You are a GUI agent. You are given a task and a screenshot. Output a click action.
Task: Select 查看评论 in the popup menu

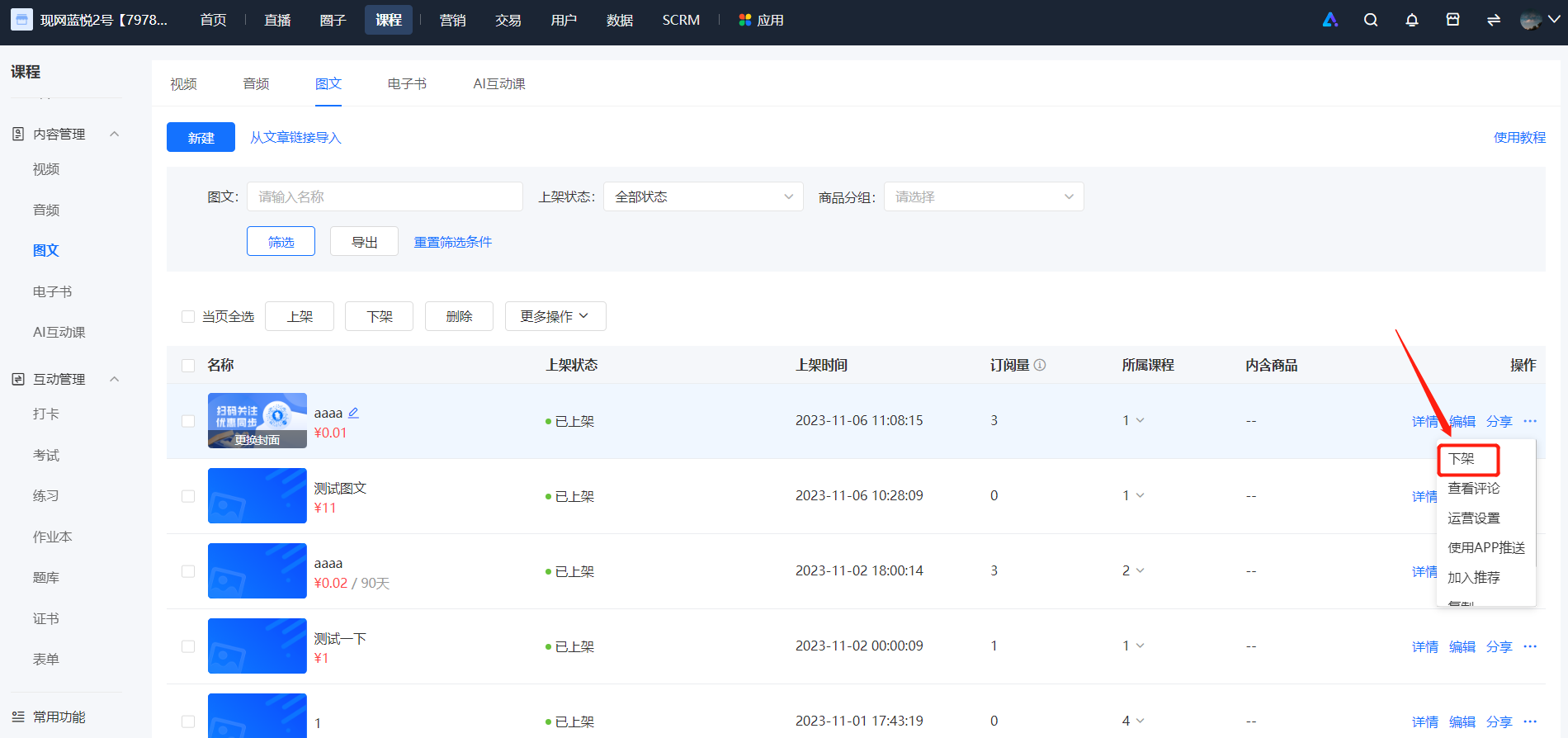tap(1473, 489)
